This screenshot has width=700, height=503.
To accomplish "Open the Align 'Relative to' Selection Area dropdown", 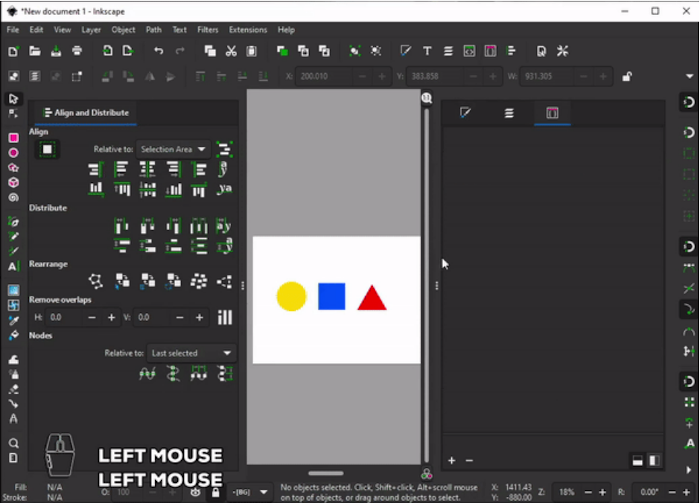I will 172,149.
